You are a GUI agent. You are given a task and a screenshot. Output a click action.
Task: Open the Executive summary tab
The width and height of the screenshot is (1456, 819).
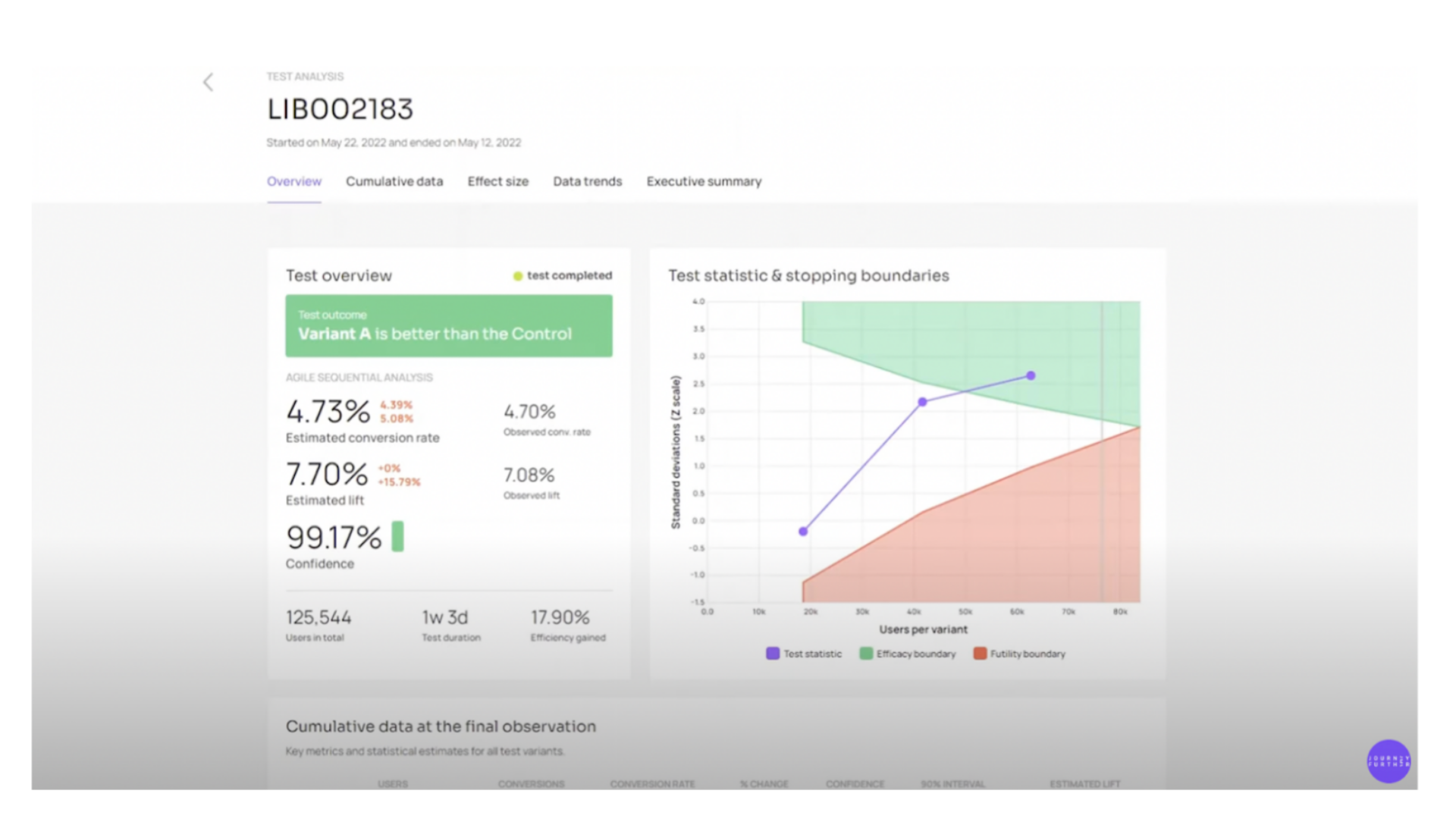tap(704, 181)
